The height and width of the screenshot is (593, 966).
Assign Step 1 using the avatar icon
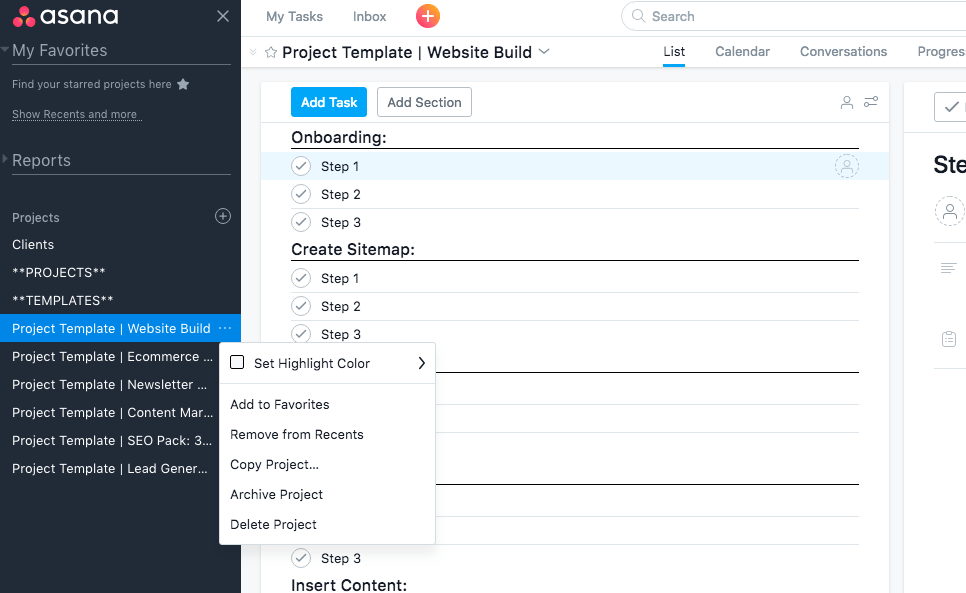click(846, 167)
